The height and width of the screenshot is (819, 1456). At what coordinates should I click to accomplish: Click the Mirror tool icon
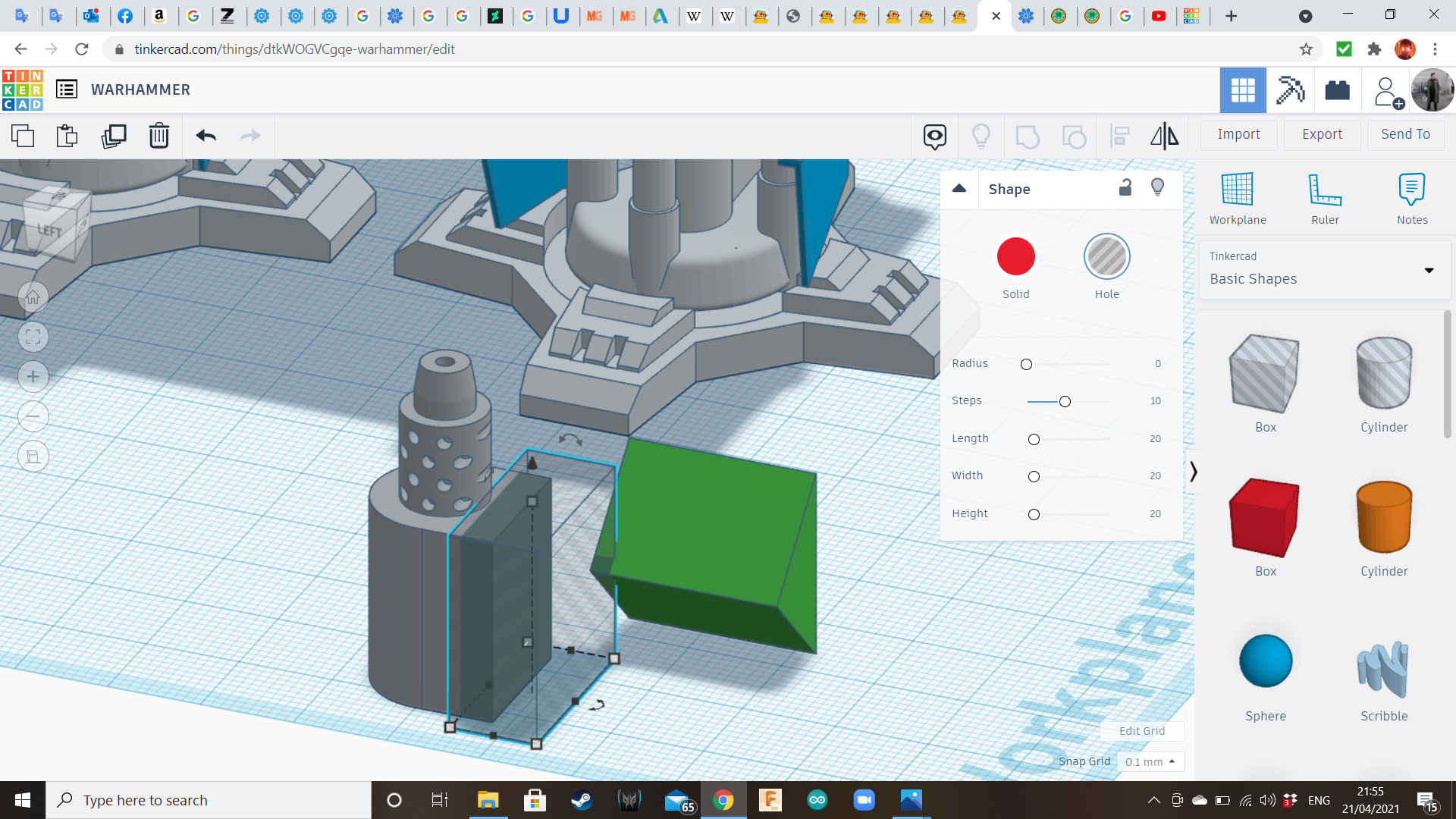[1164, 136]
